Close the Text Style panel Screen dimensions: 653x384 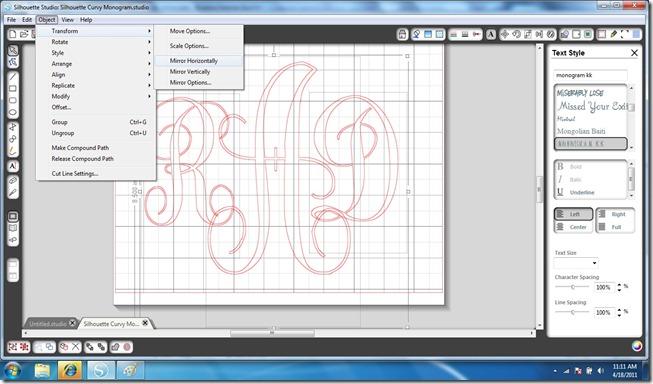coord(634,53)
